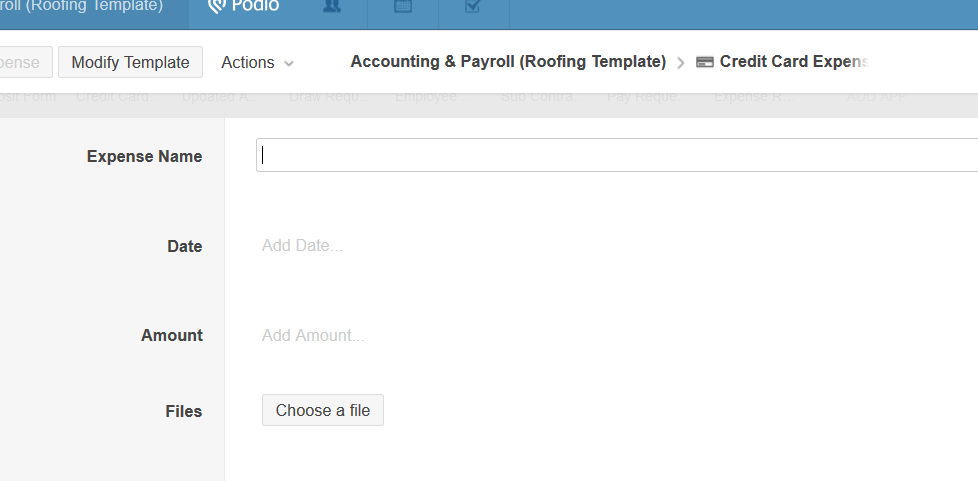Viewport: 978px width, 481px height.
Task: Open the contacts people icon
Action: pyautogui.click(x=331, y=6)
